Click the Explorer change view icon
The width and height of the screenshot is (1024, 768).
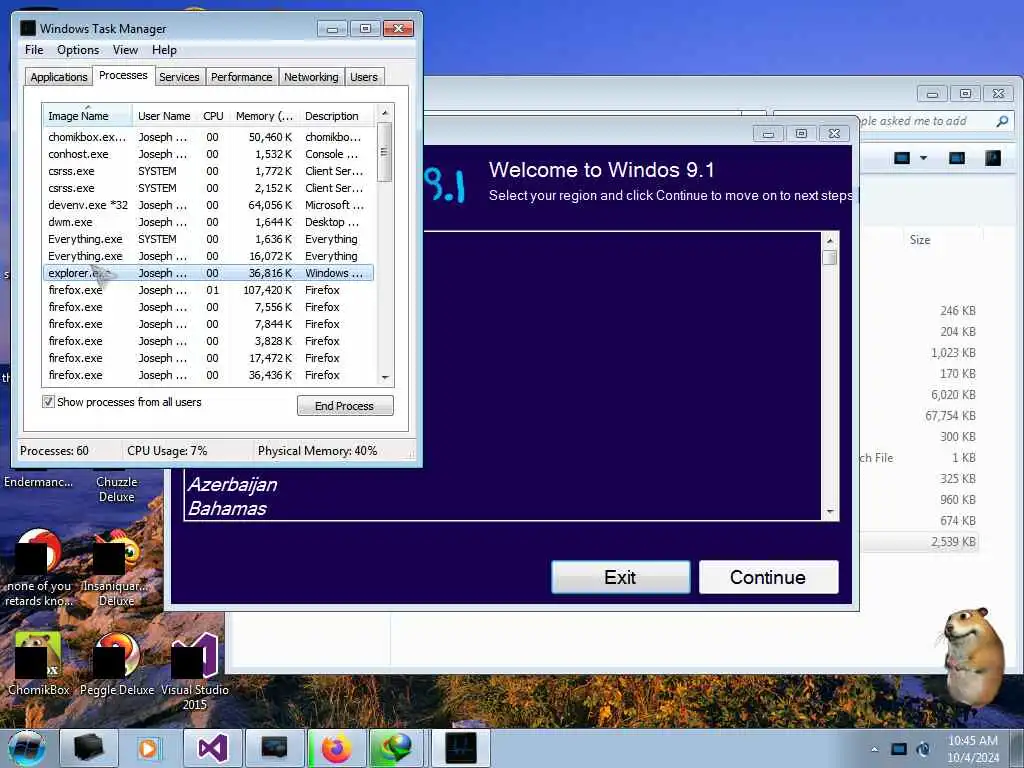(x=902, y=157)
